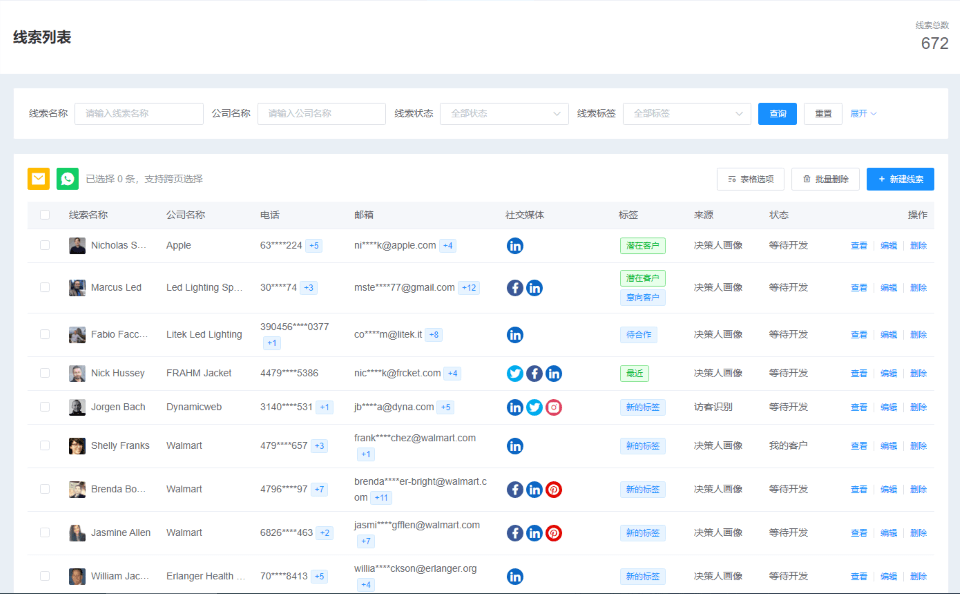Open the 线索标签 dropdown
Image resolution: width=960 pixels, height=594 pixels.
[687, 114]
